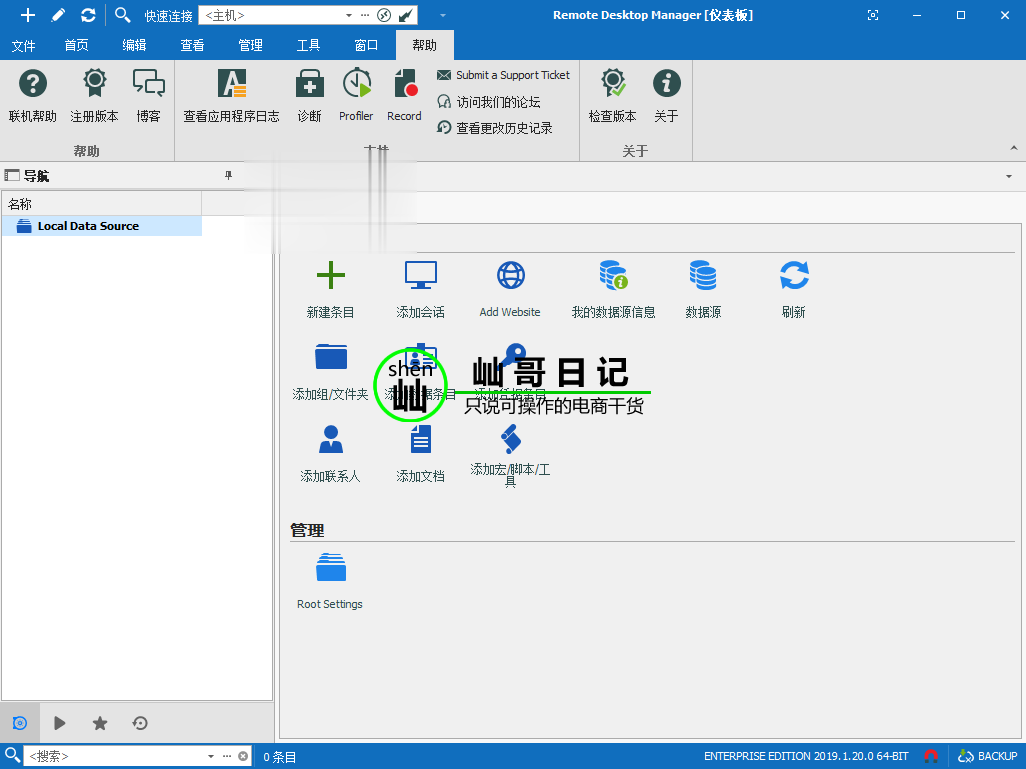
Task: Switch to the 编辑 ribbon tab
Action: click(134, 45)
